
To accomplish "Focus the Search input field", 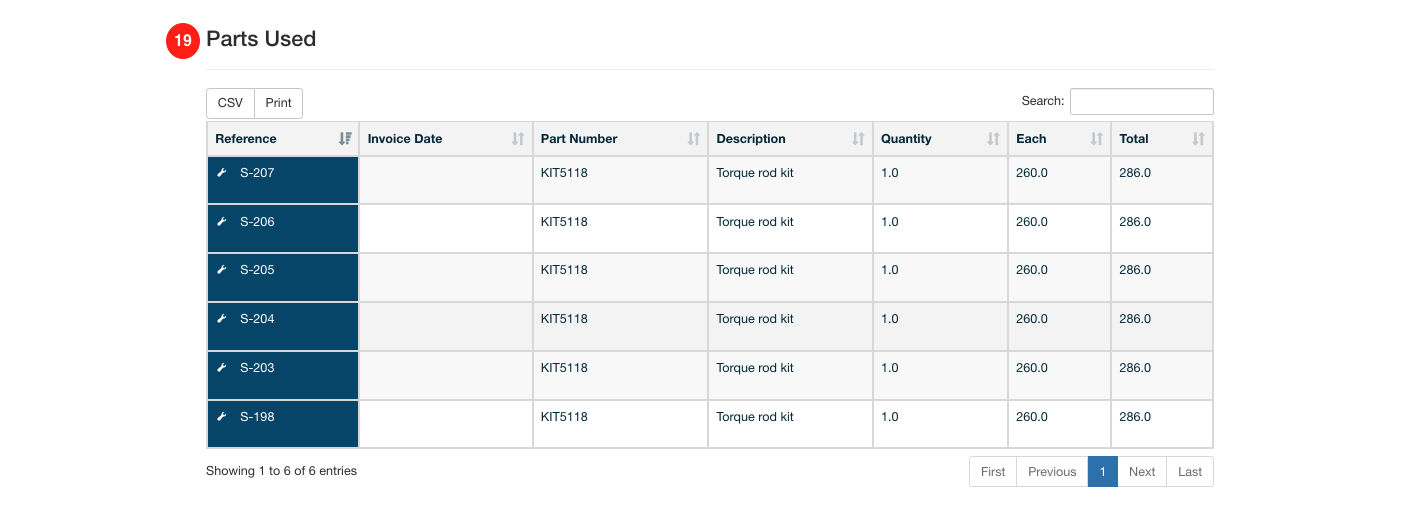I will click(1142, 101).
